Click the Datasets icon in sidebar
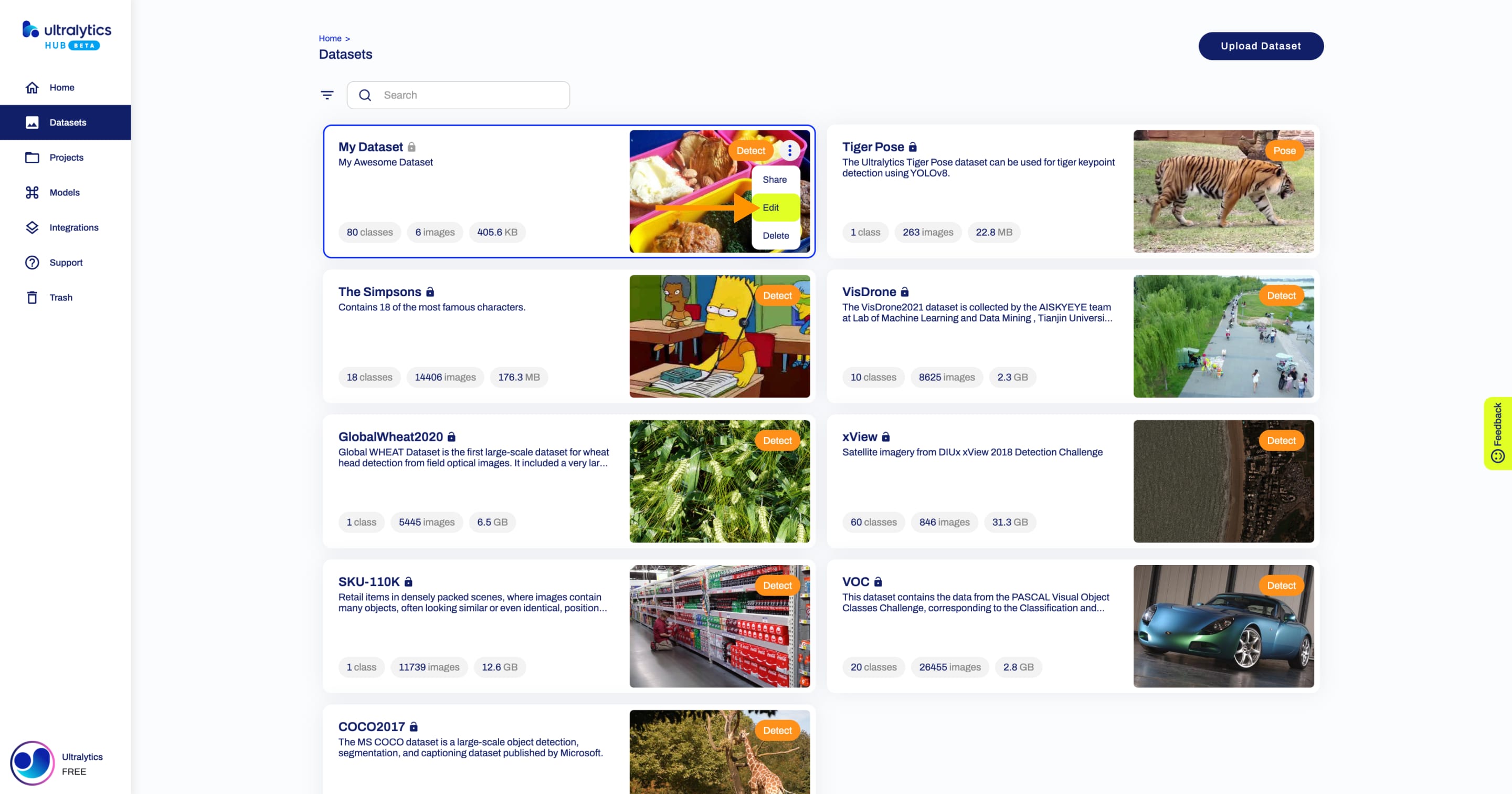 click(32, 122)
